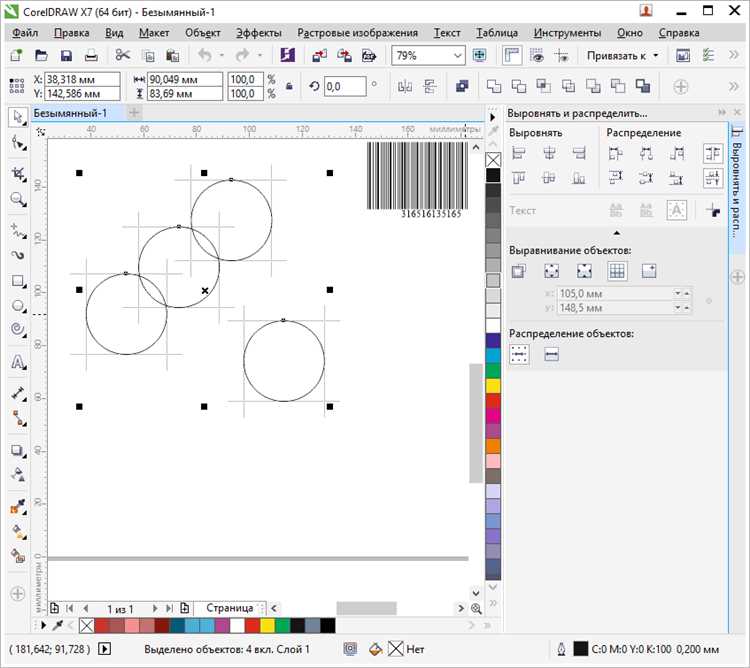Click the Export icon in toolbar
Image resolution: width=750 pixels, height=668 pixels.
pos(344,55)
